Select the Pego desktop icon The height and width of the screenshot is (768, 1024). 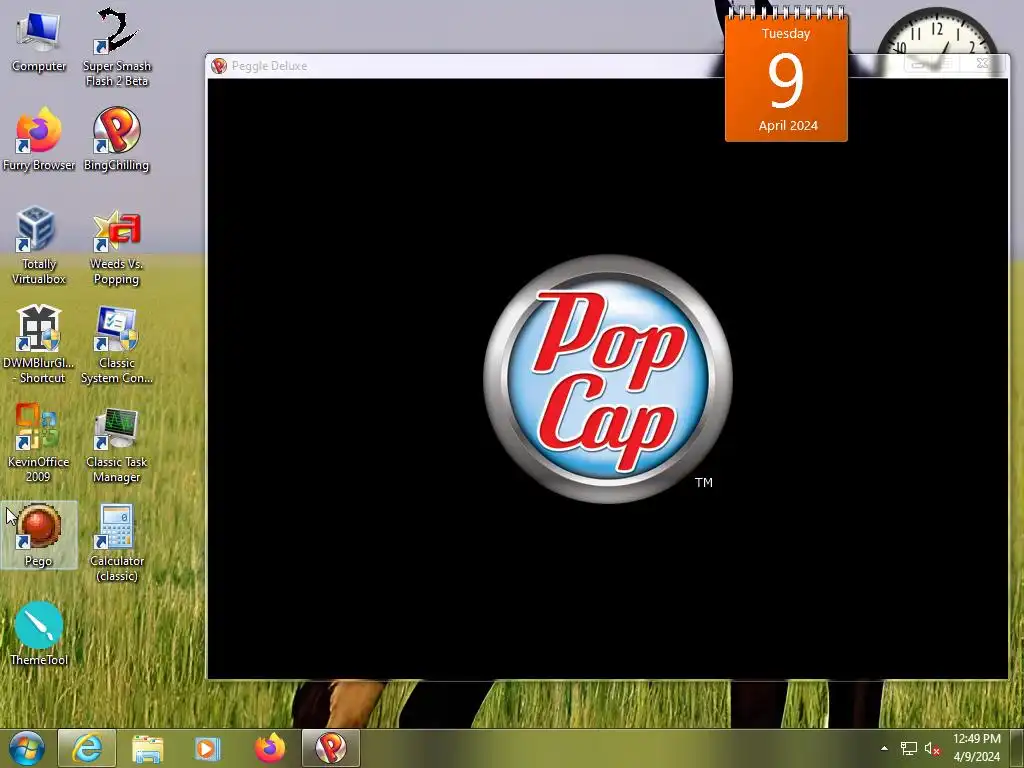pos(39,535)
